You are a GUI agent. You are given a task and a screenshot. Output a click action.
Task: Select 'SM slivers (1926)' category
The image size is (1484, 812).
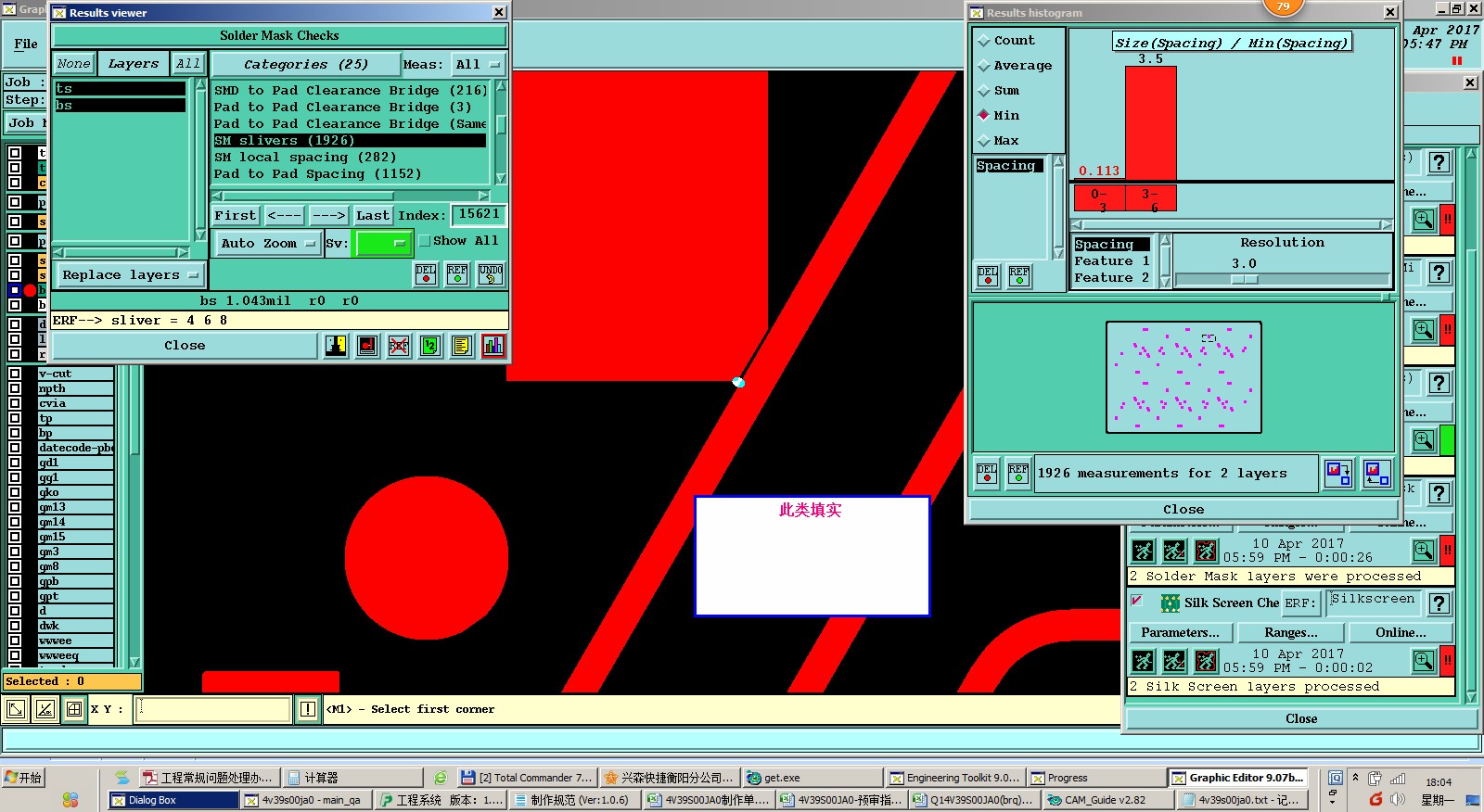coord(350,141)
